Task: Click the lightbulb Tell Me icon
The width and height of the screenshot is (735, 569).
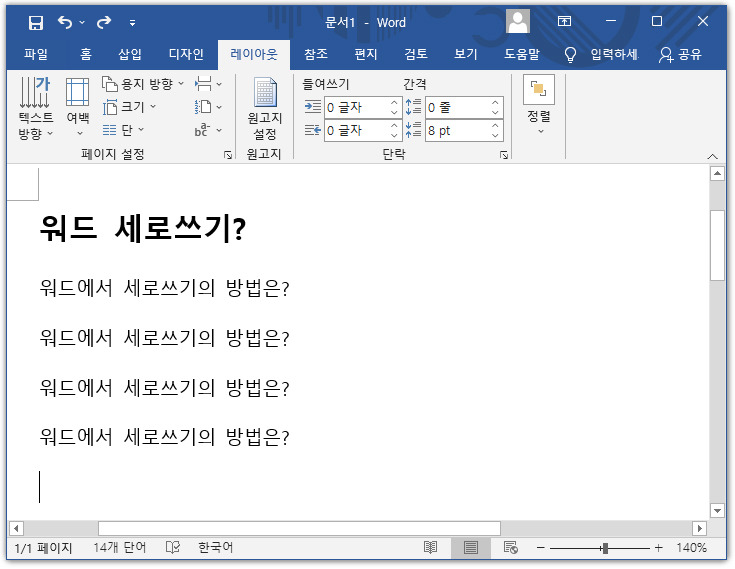Action: click(570, 55)
